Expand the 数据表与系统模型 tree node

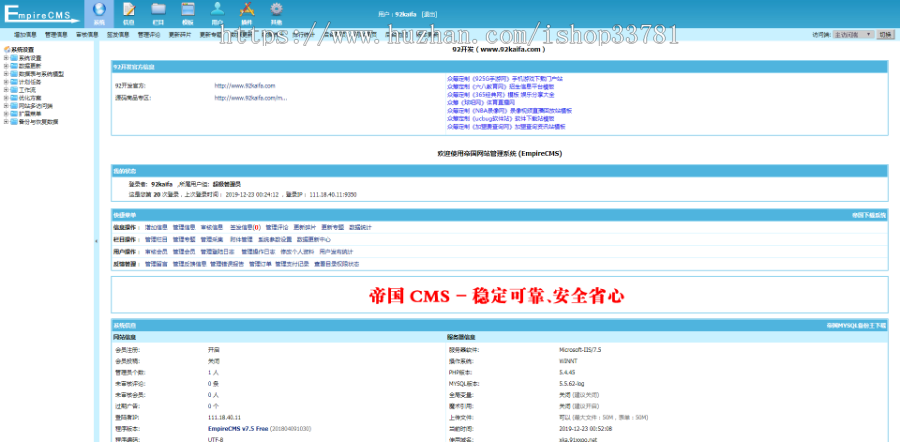point(6,74)
